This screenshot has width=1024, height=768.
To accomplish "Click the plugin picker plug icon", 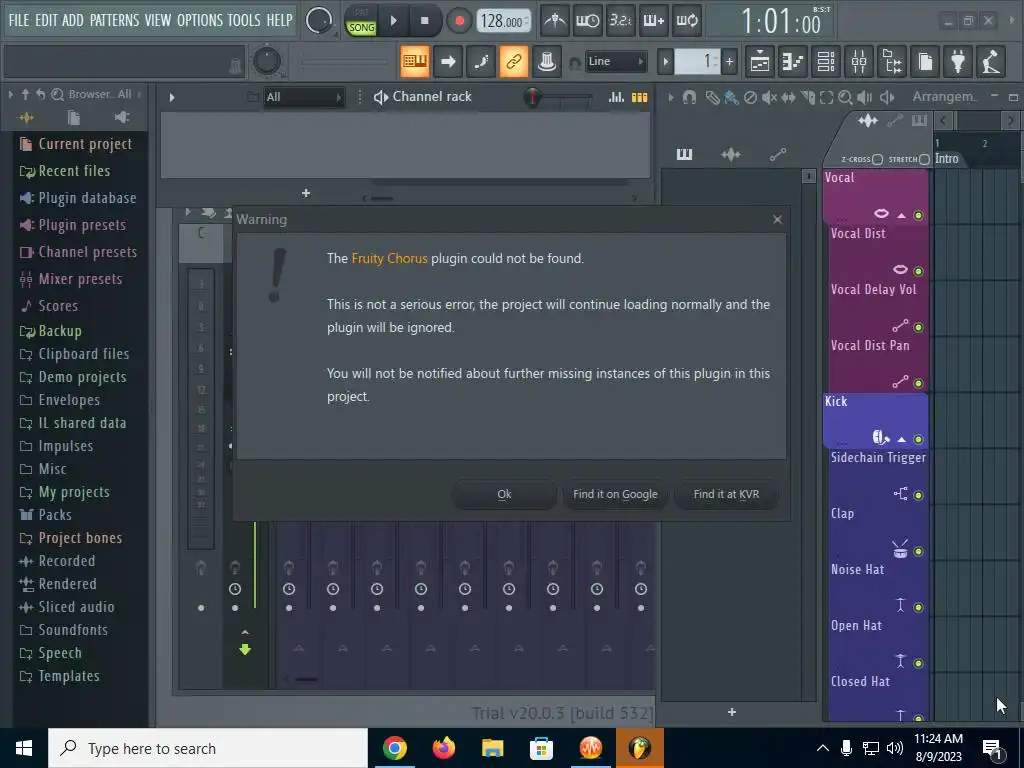I will pyautogui.click(x=958, y=61).
